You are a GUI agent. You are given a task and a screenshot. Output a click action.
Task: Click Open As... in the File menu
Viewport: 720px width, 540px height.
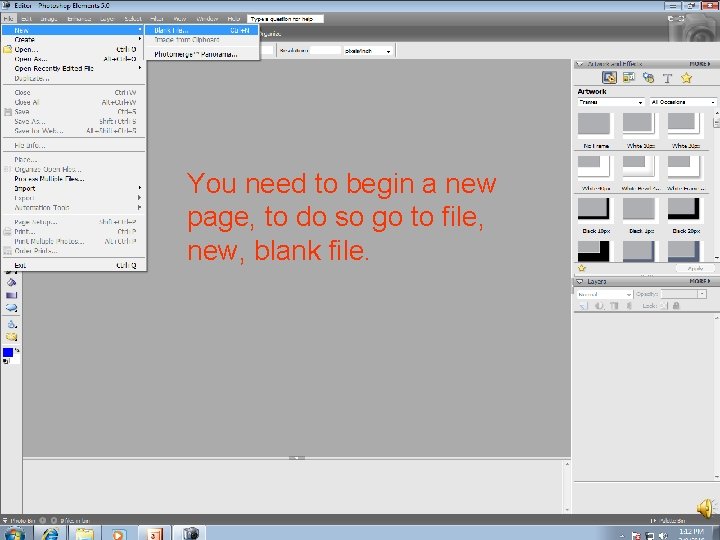(x=73, y=59)
